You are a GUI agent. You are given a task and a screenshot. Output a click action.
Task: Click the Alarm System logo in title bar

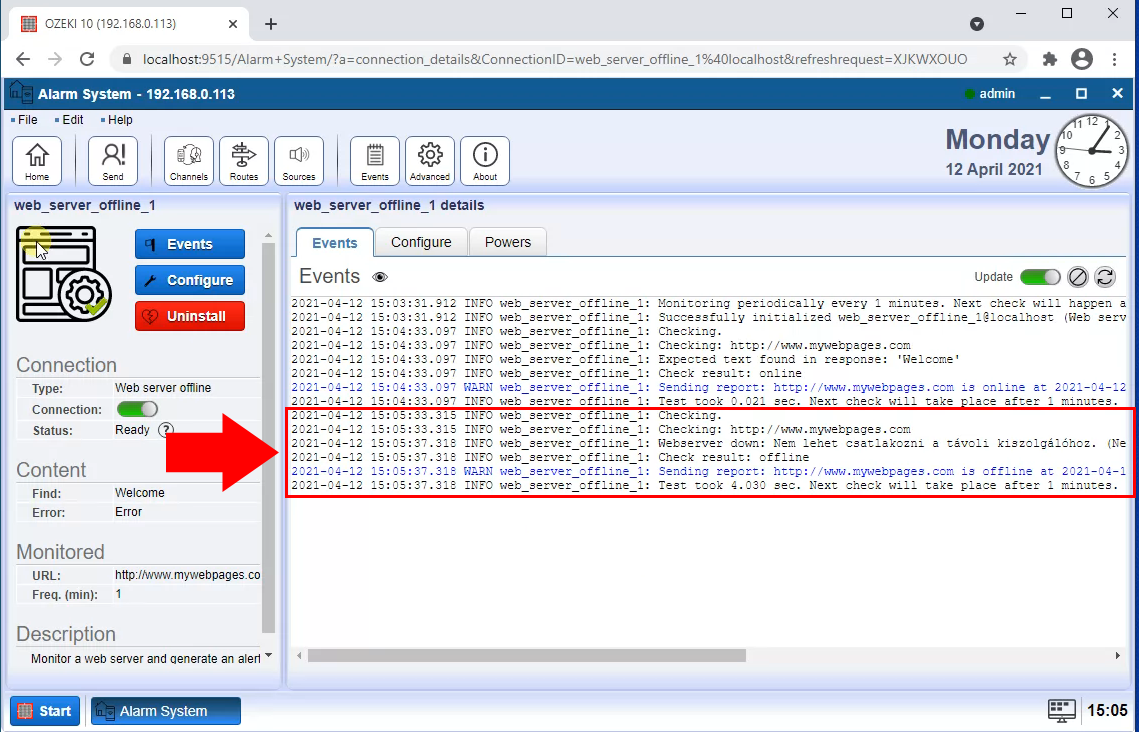(x=21, y=94)
